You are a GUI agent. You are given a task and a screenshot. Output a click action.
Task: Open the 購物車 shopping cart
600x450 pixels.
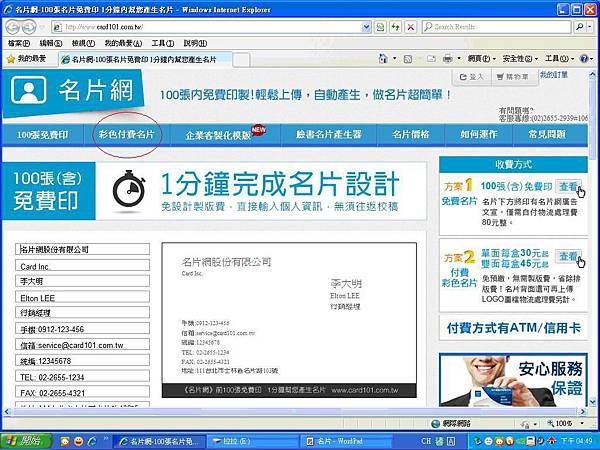pyautogui.click(x=512, y=77)
